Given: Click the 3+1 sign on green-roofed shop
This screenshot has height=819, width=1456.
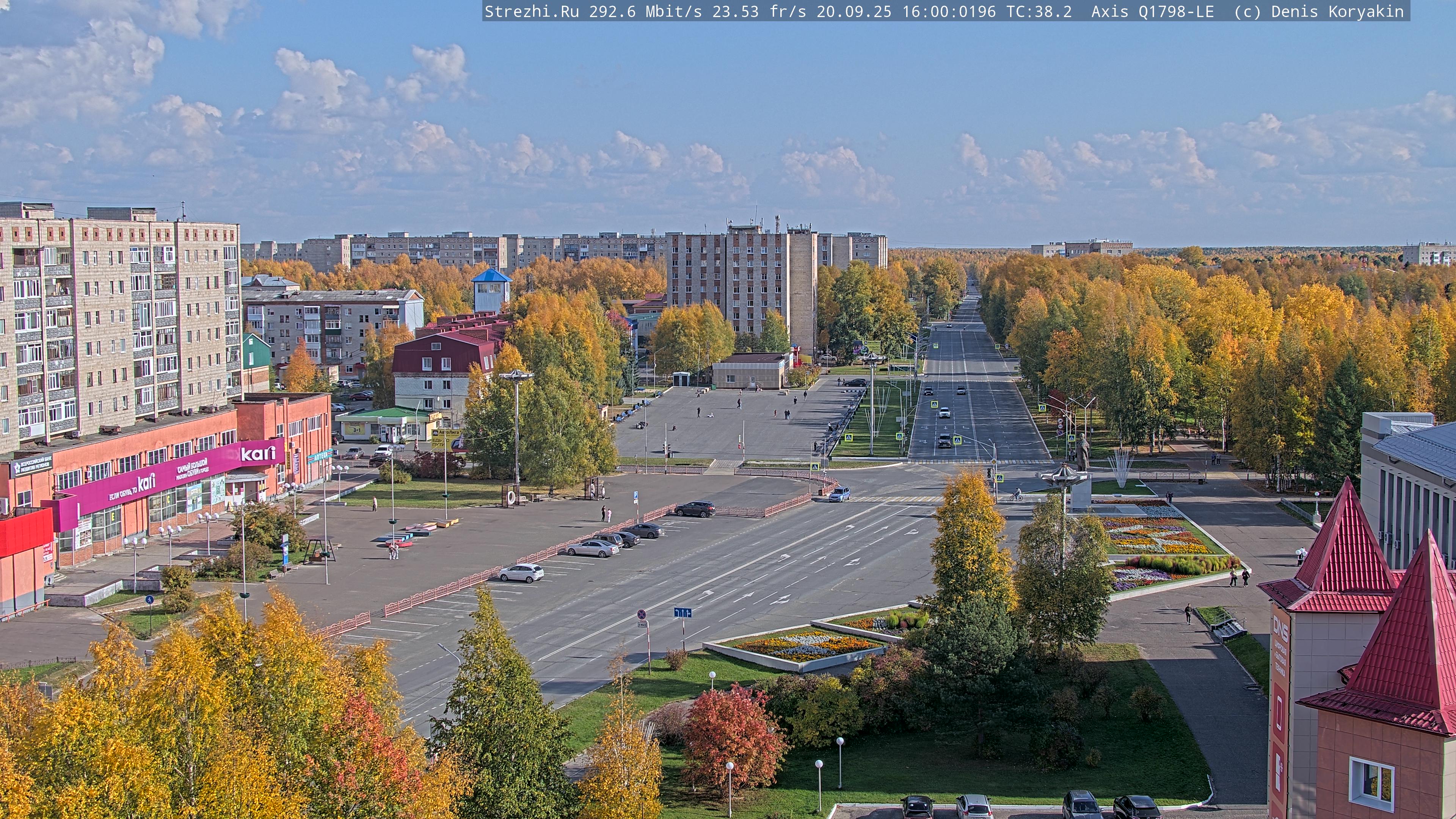Looking at the screenshot, I should (357, 430).
